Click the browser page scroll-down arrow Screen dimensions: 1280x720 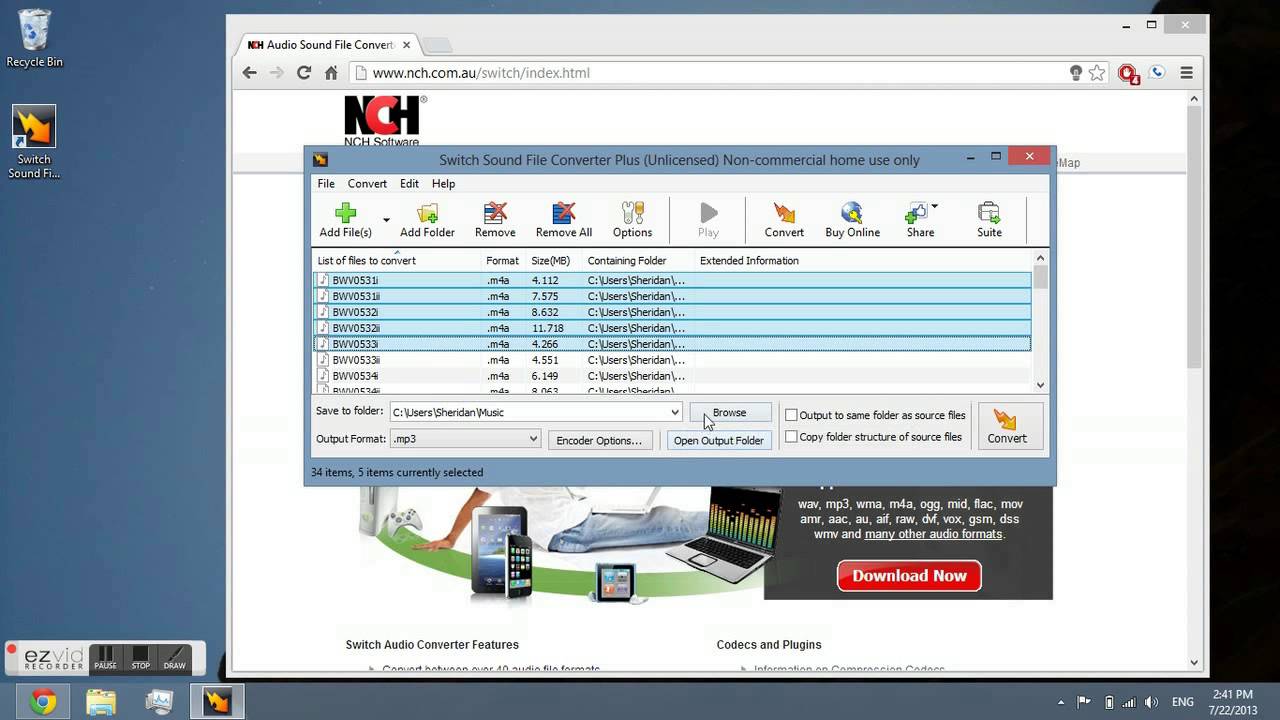pos(1194,662)
